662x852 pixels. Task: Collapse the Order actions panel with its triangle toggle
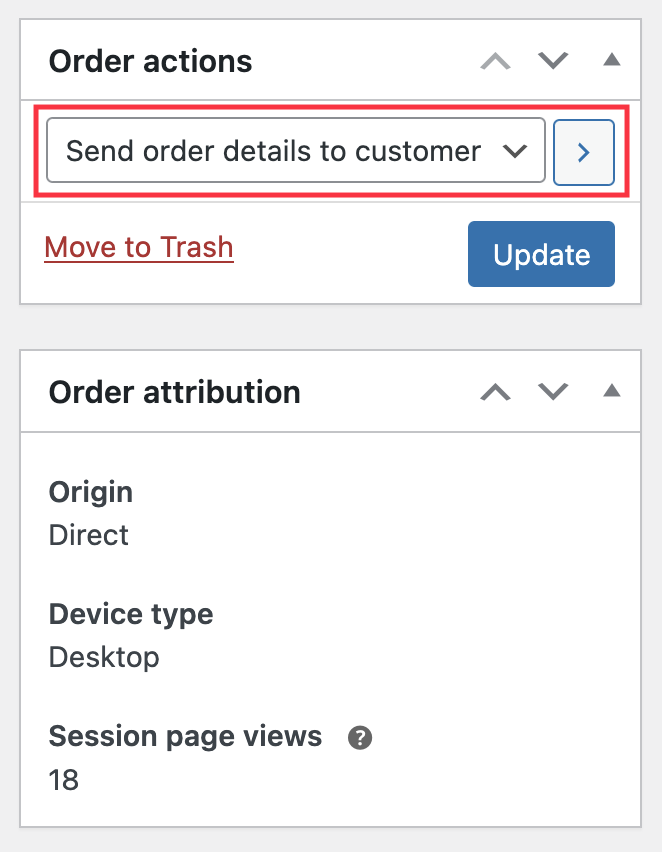coord(612,60)
